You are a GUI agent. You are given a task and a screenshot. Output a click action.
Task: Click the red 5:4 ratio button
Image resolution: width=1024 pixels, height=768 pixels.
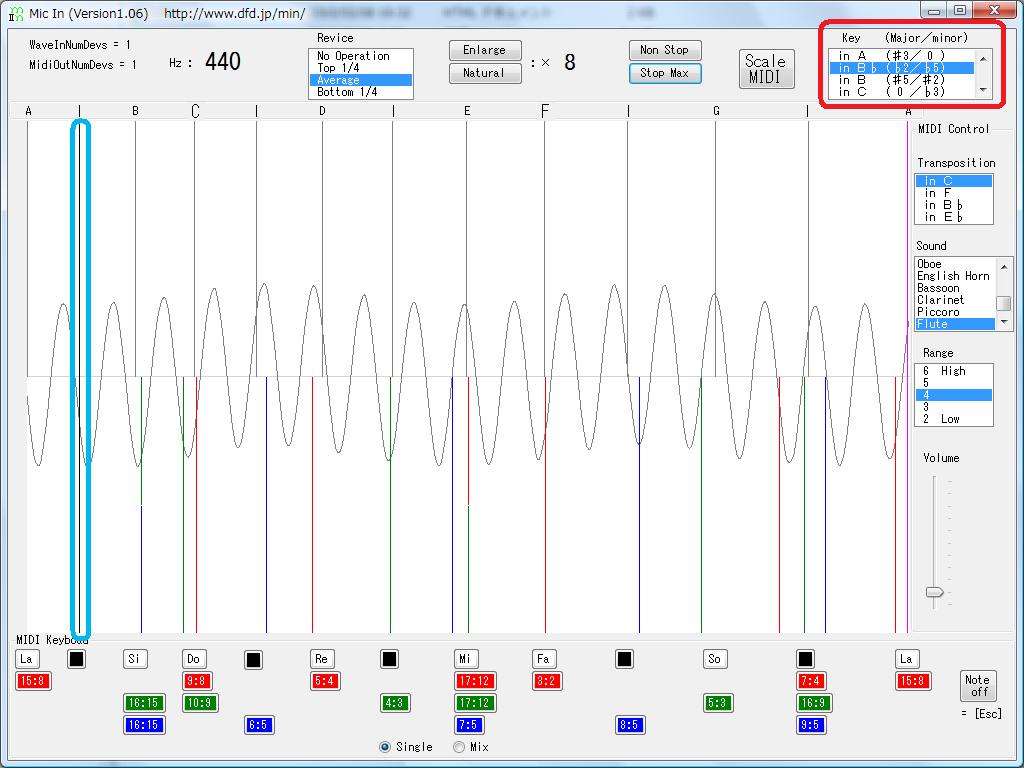(325, 681)
